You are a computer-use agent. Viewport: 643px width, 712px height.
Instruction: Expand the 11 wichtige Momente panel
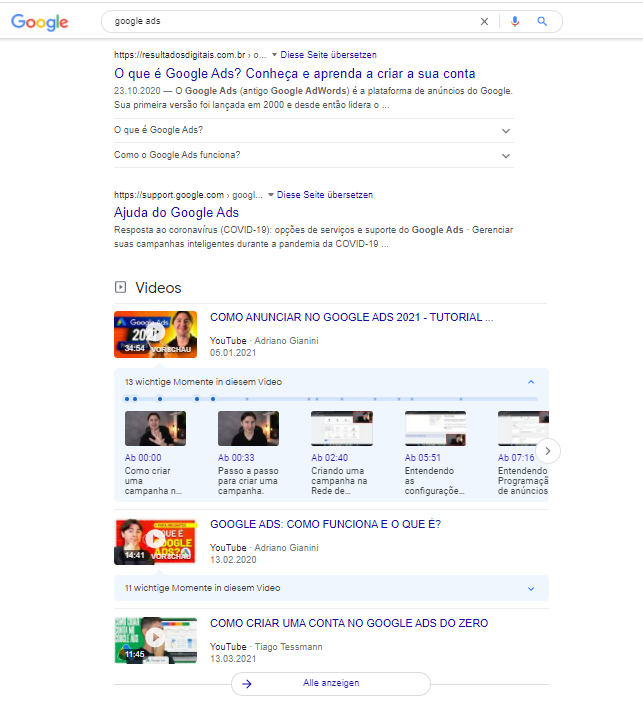(331, 588)
